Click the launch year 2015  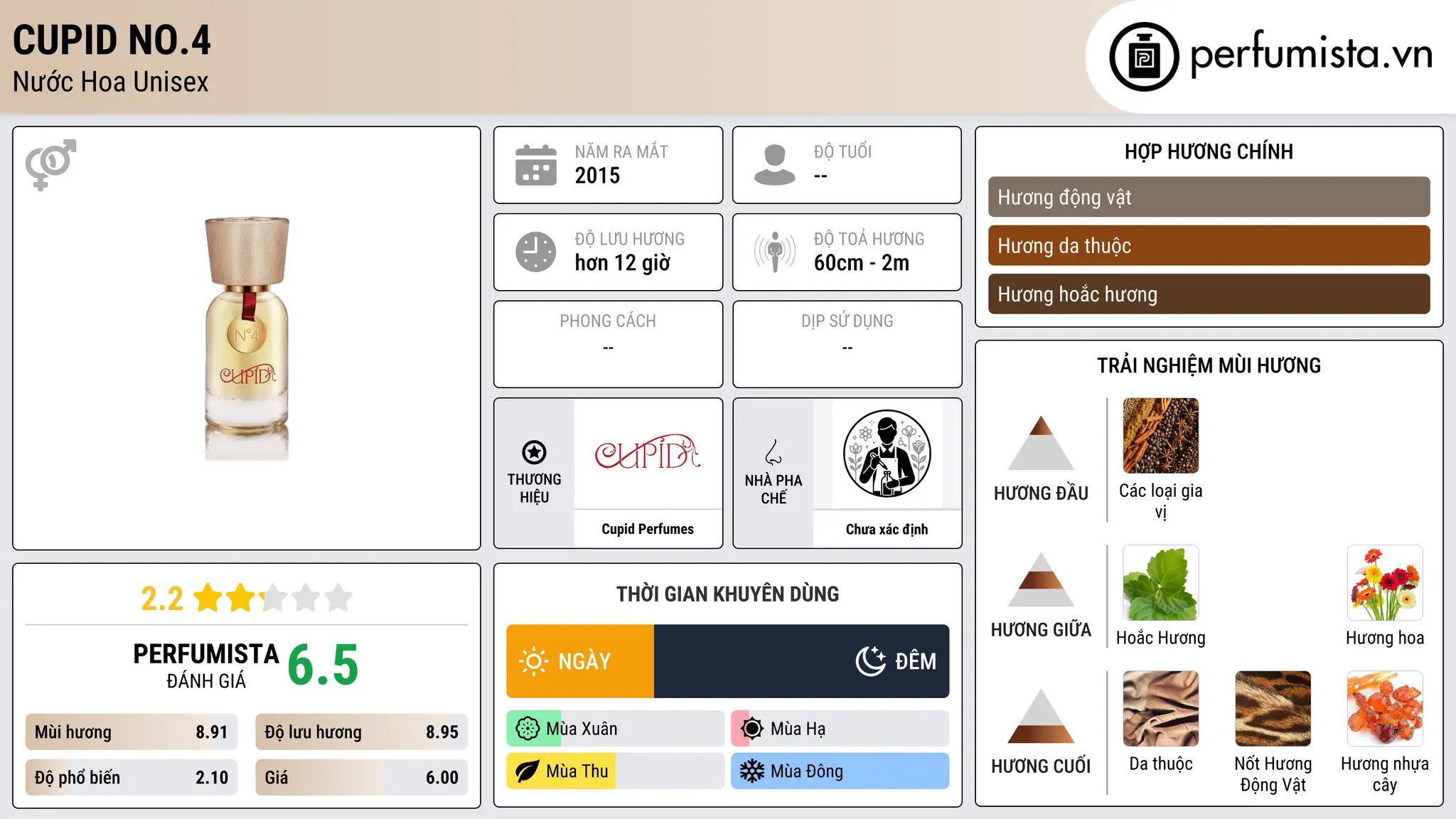pos(597,176)
